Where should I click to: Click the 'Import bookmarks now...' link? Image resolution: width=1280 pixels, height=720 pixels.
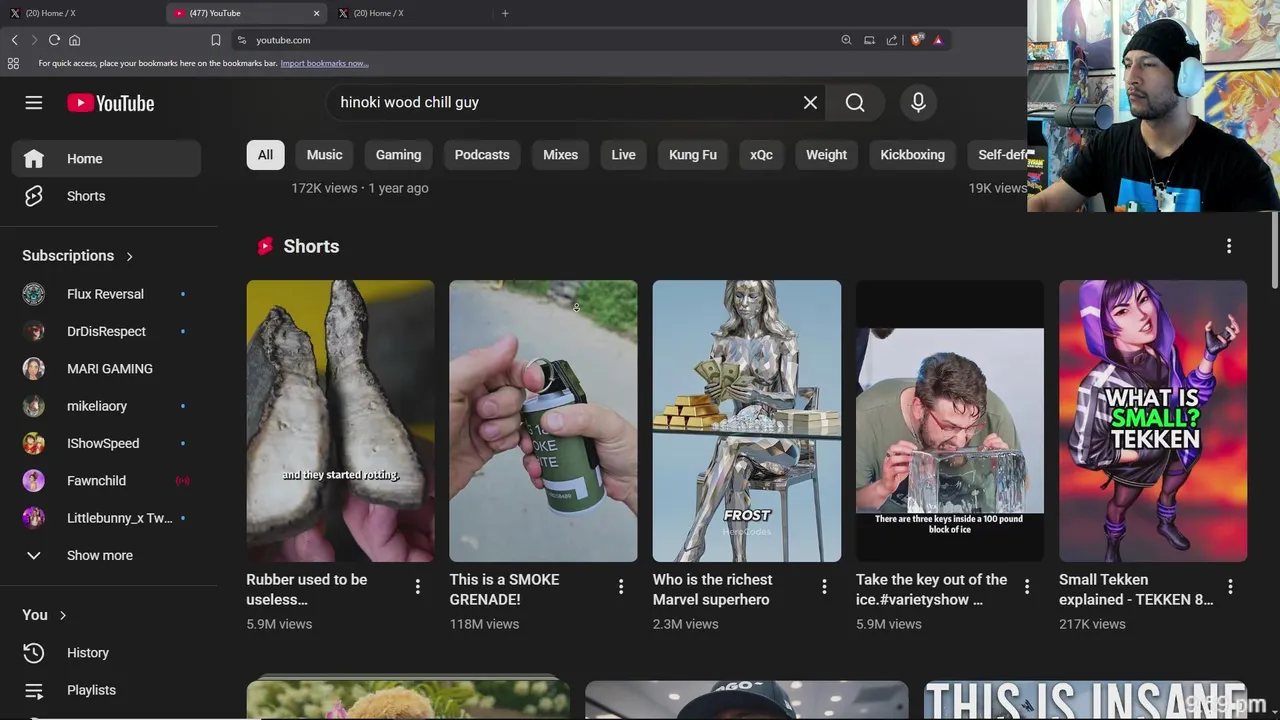pyautogui.click(x=324, y=63)
